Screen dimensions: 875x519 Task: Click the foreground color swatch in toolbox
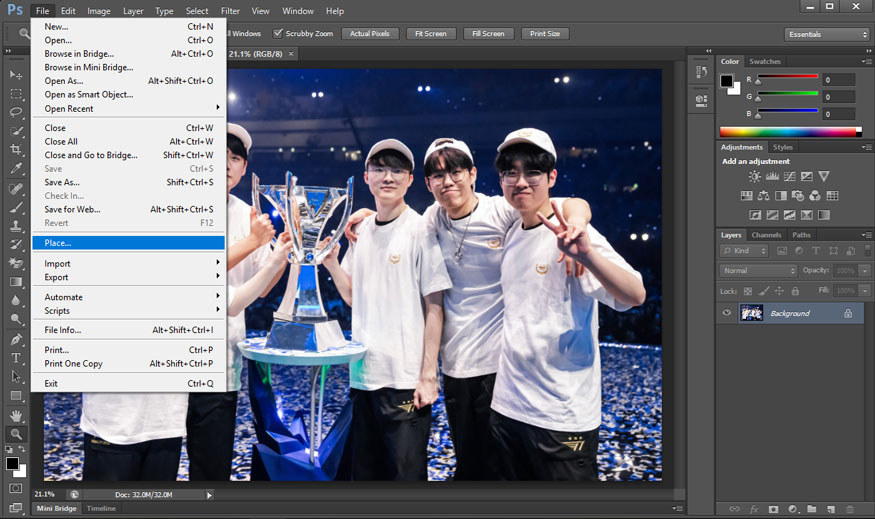point(12,463)
